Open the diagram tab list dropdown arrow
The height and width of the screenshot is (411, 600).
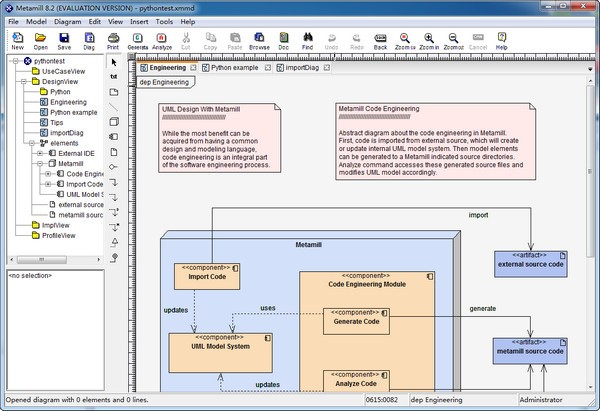590,69
